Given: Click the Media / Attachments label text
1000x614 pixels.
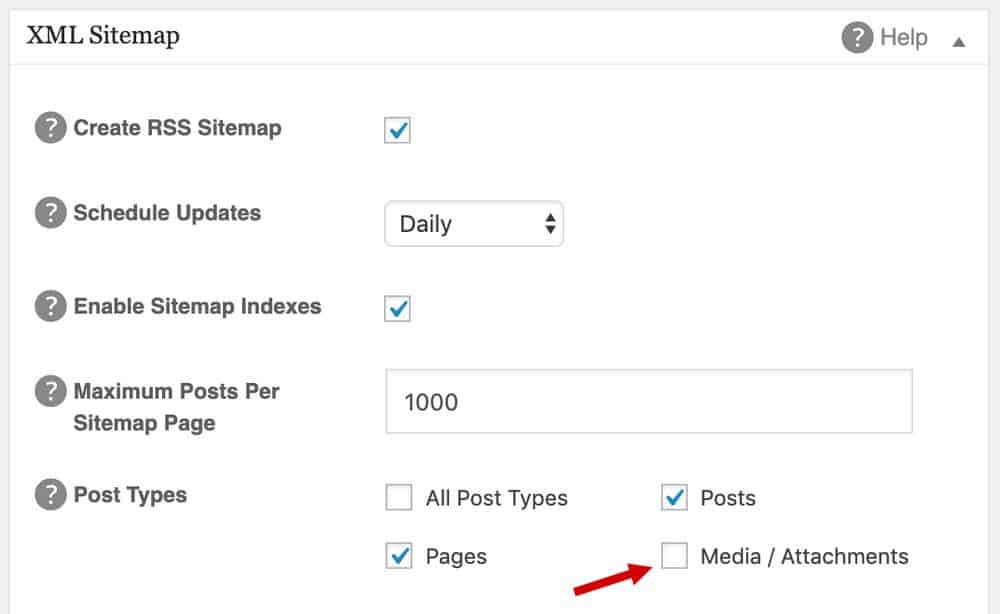Looking at the screenshot, I should pos(804,557).
